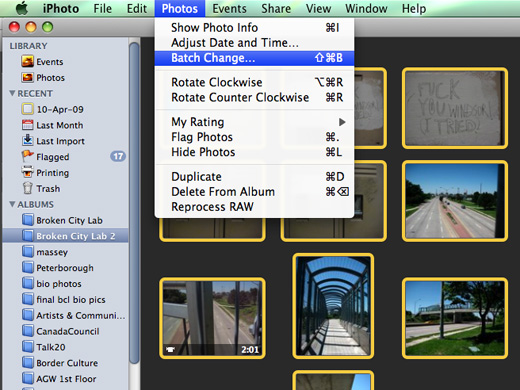Open the File menu
This screenshot has height=390, width=520.
click(103, 8)
